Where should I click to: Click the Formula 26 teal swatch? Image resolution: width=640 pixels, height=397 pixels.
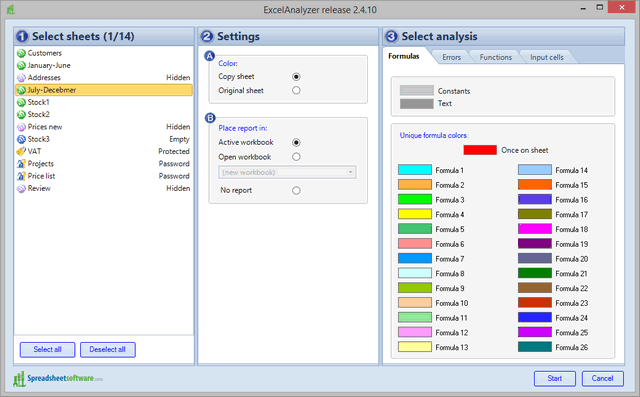click(x=535, y=347)
